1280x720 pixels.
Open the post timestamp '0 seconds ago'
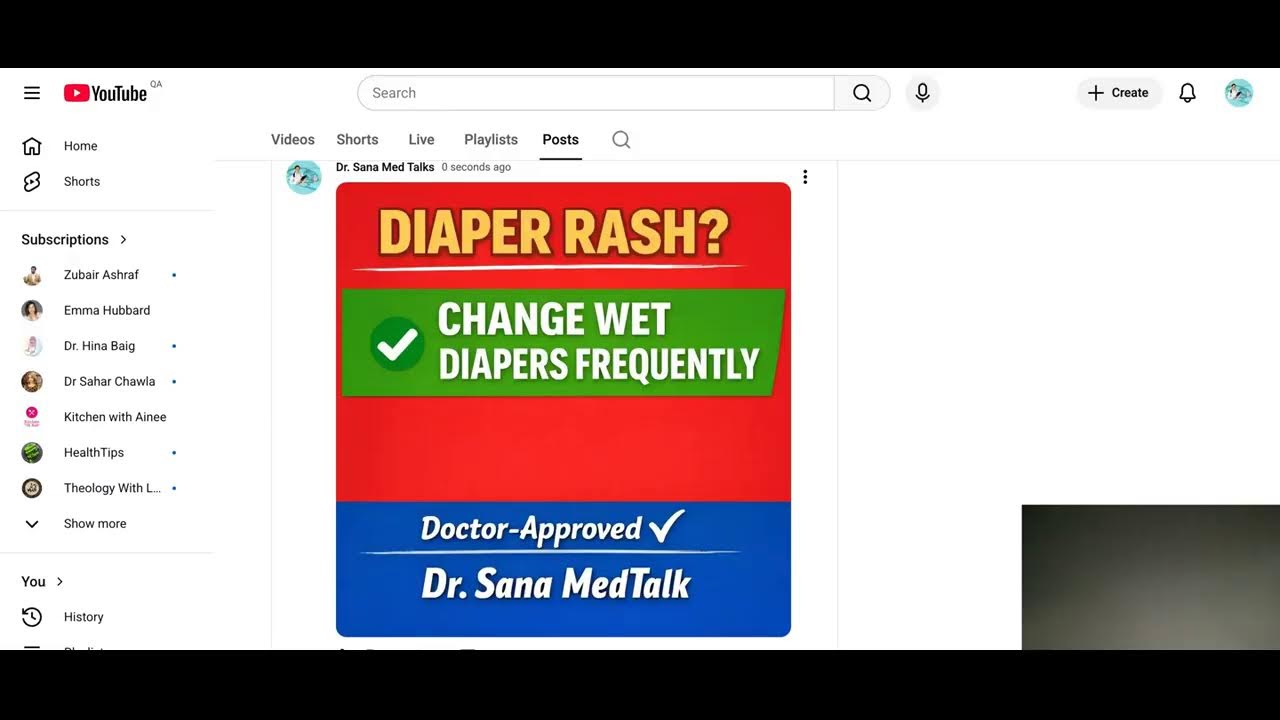click(x=476, y=167)
